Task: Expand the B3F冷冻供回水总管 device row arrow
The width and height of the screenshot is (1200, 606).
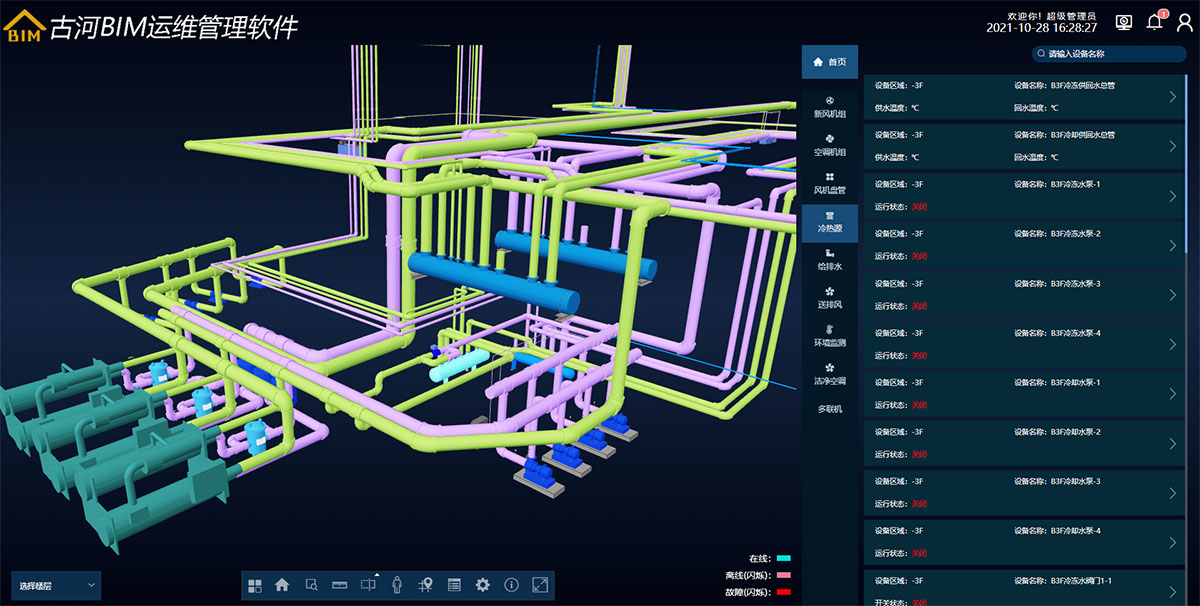Action: [x=1173, y=96]
